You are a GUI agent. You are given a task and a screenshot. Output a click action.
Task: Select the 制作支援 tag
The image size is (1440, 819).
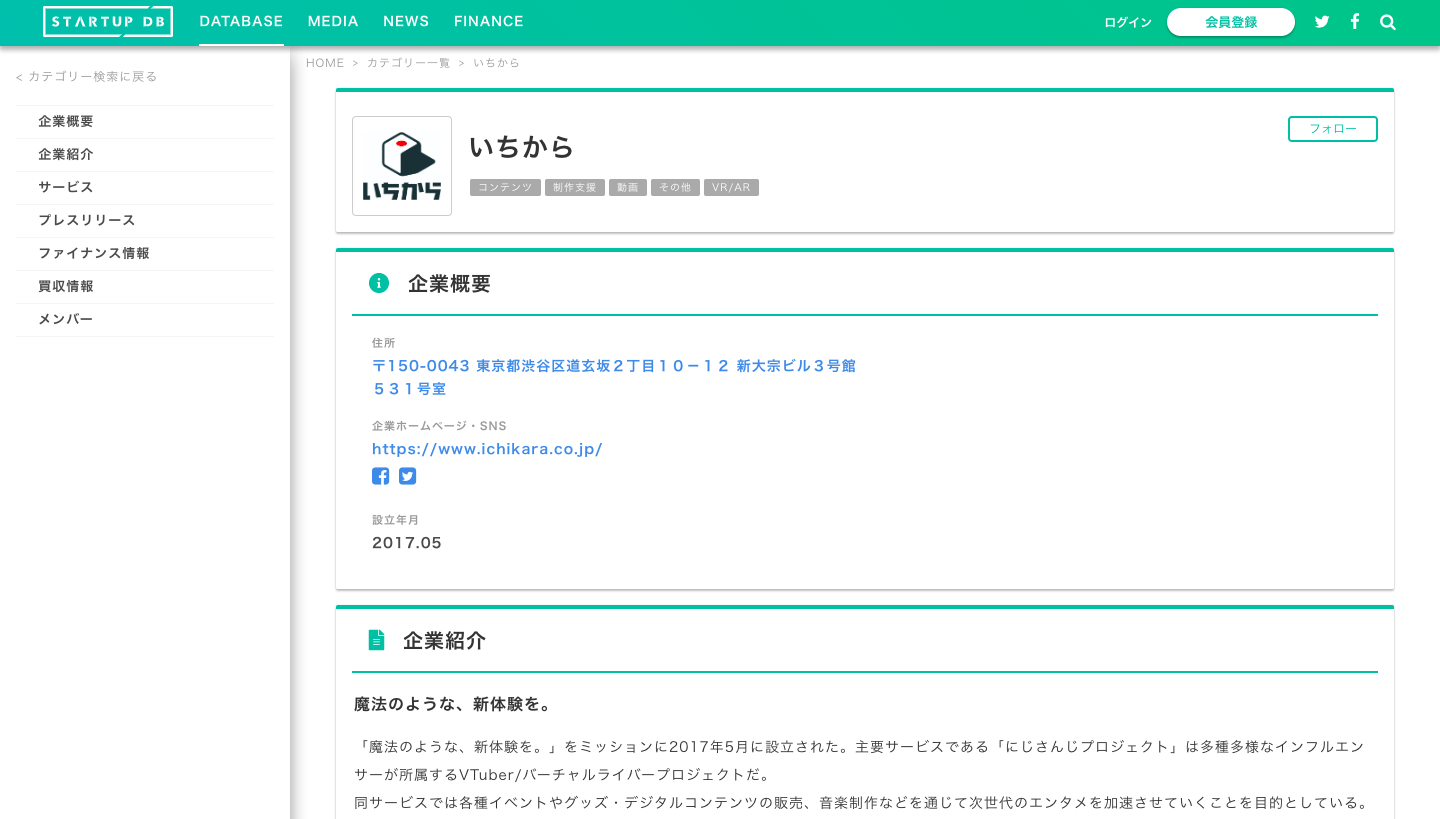pos(575,187)
